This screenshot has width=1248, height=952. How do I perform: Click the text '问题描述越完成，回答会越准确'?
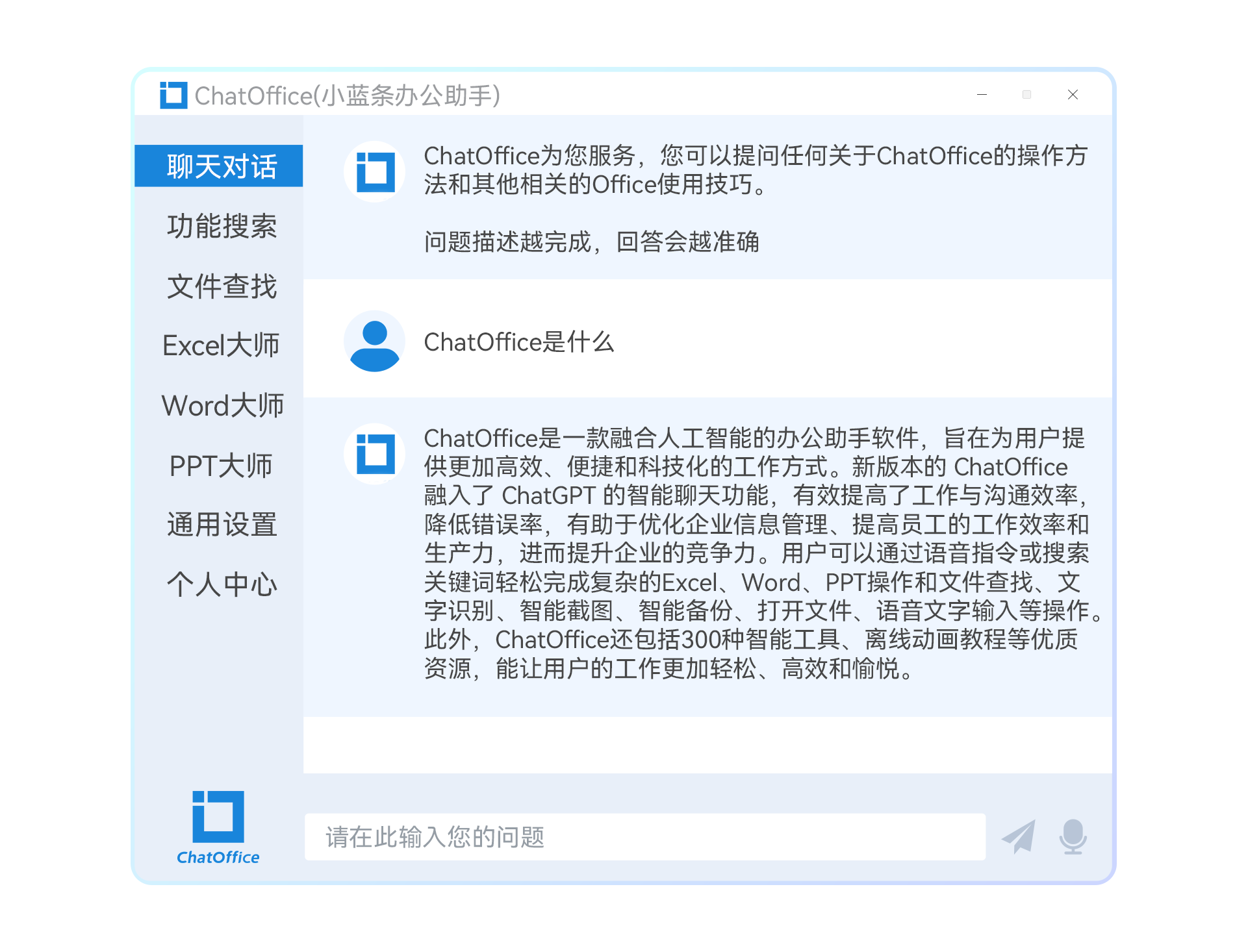[591, 242]
